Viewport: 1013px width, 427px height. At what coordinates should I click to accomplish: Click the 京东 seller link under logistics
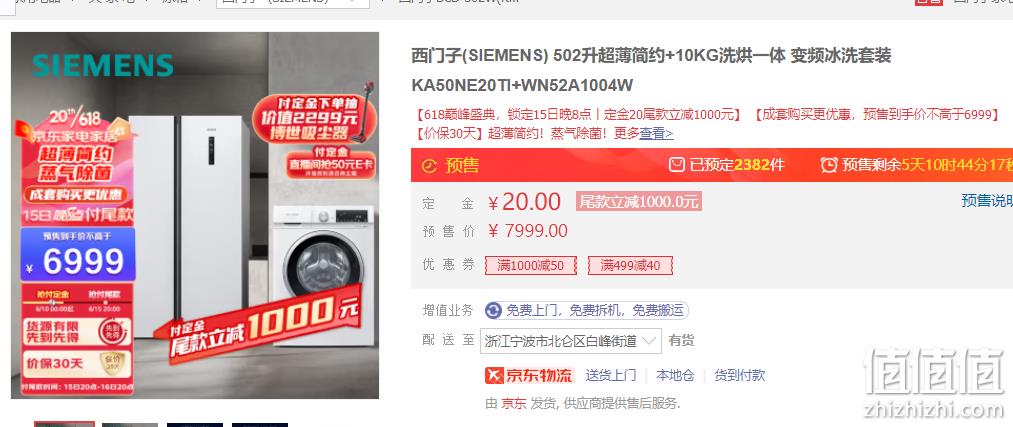(514, 404)
